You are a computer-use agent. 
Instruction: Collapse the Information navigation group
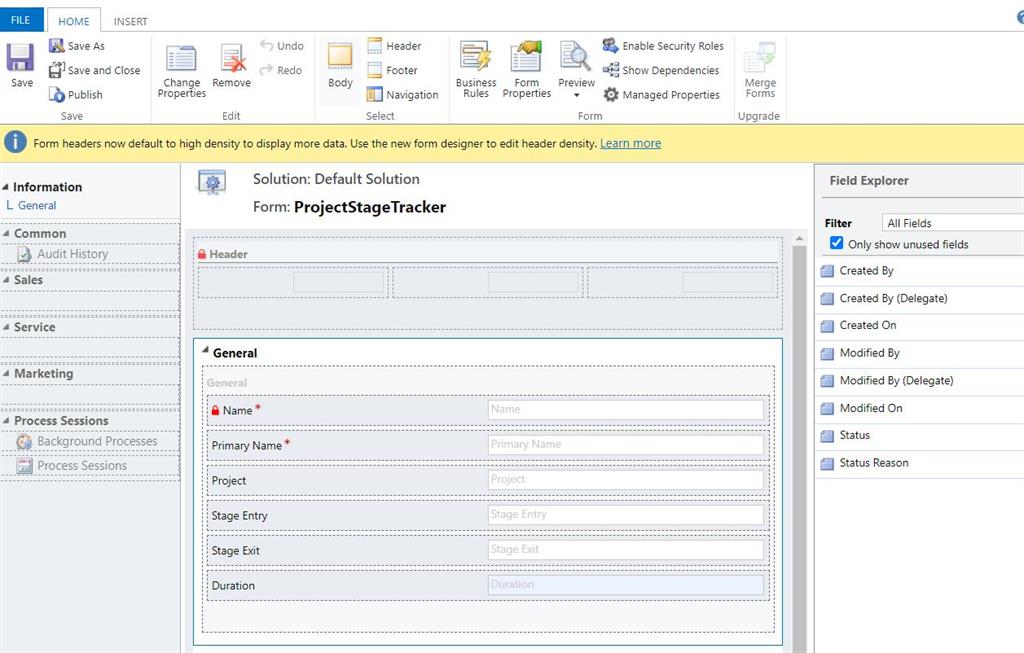coord(5,187)
